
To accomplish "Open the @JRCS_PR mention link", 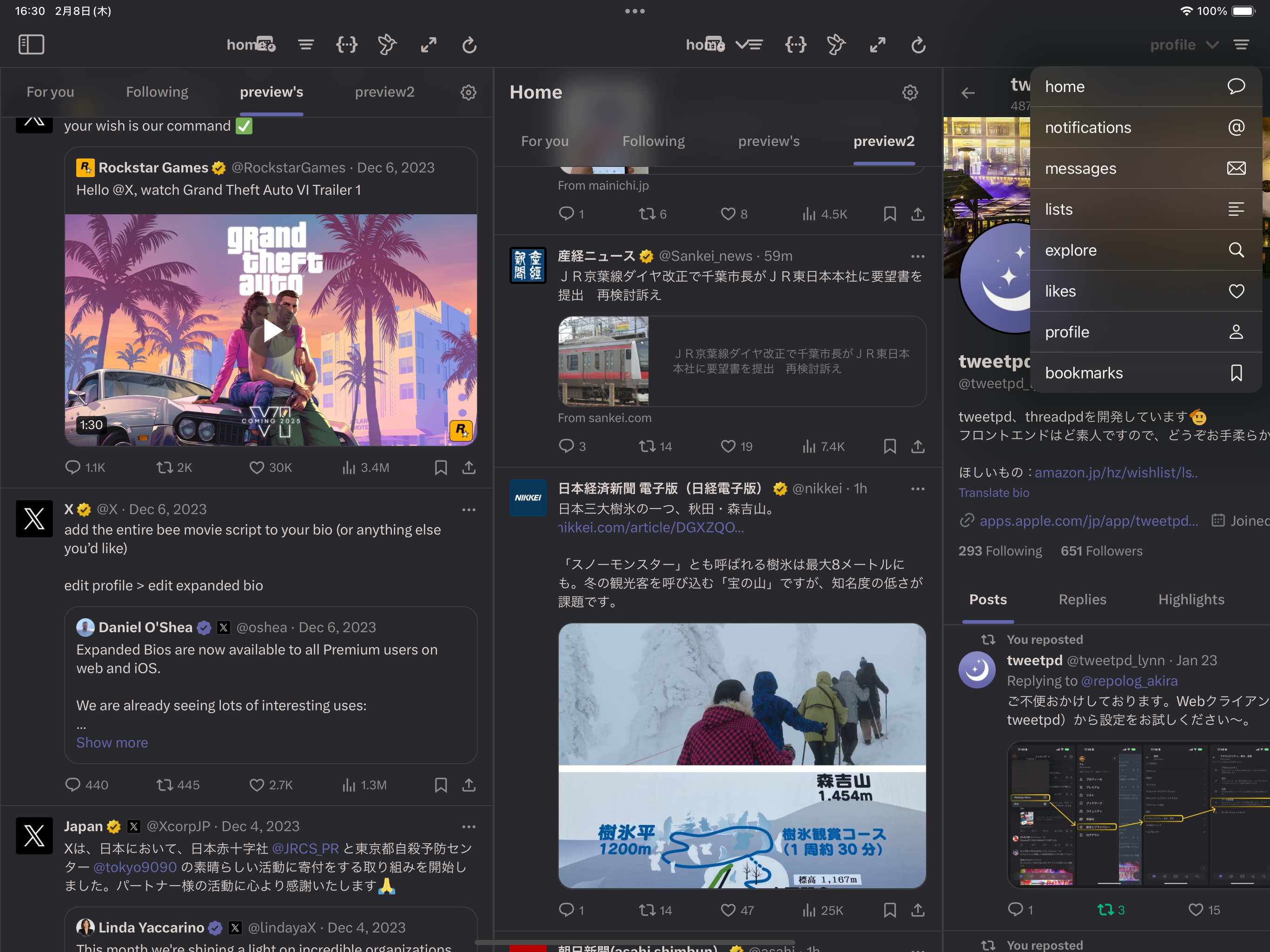I will point(305,849).
